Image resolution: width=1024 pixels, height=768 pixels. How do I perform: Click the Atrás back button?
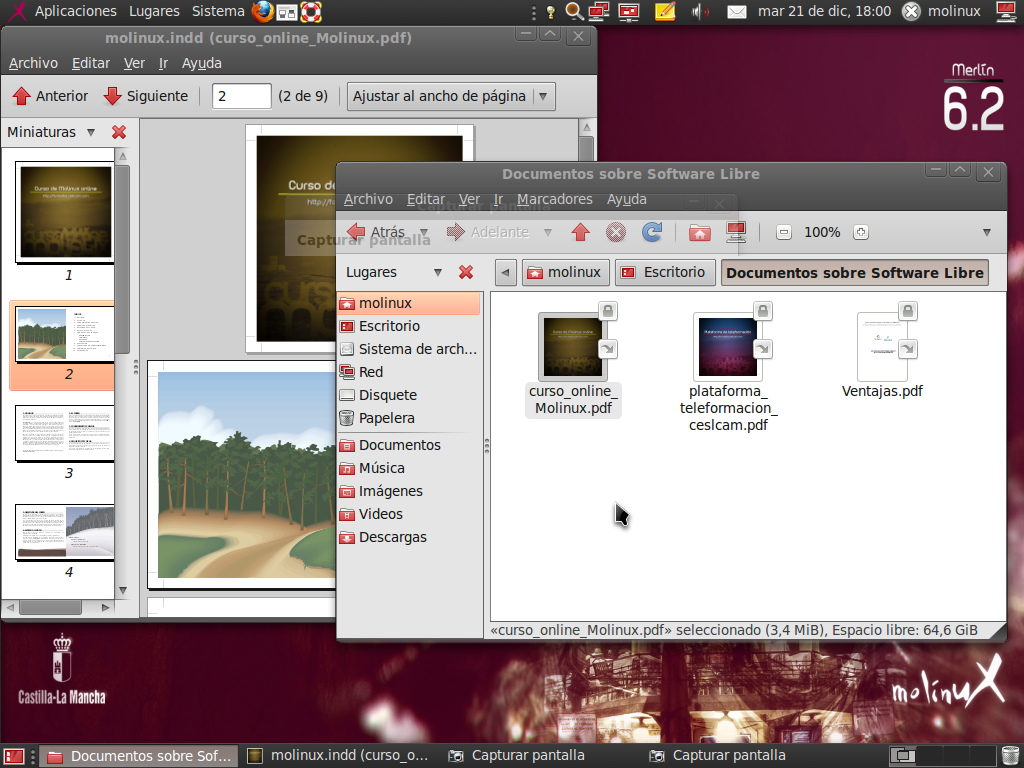[x=376, y=232]
